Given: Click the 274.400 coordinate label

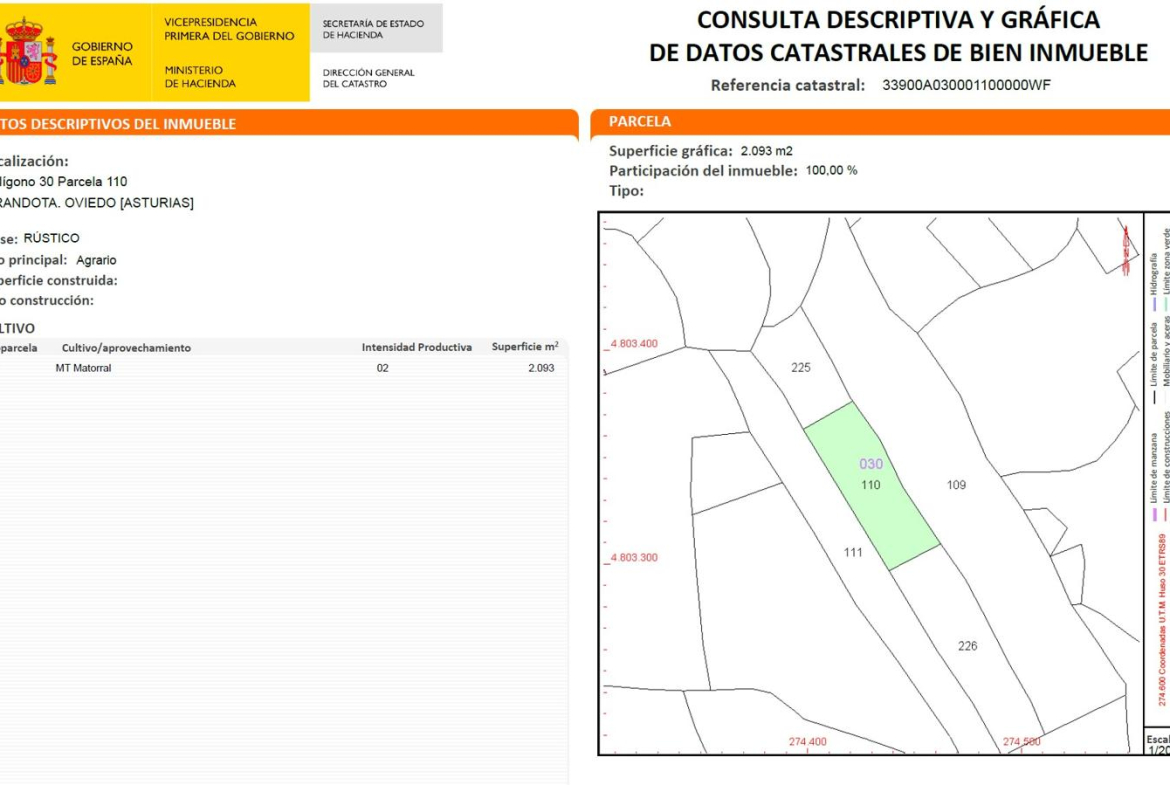Looking at the screenshot, I should [x=807, y=742].
